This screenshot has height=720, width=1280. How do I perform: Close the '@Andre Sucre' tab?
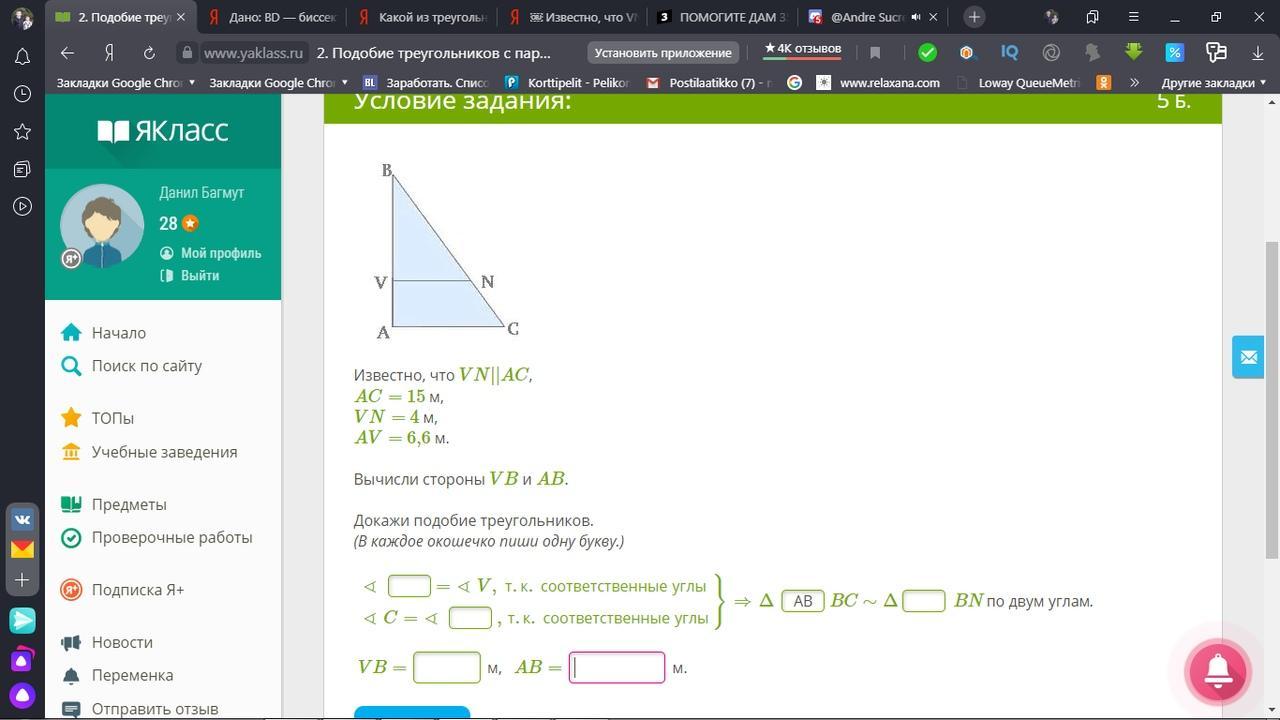click(x=934, y=17)
